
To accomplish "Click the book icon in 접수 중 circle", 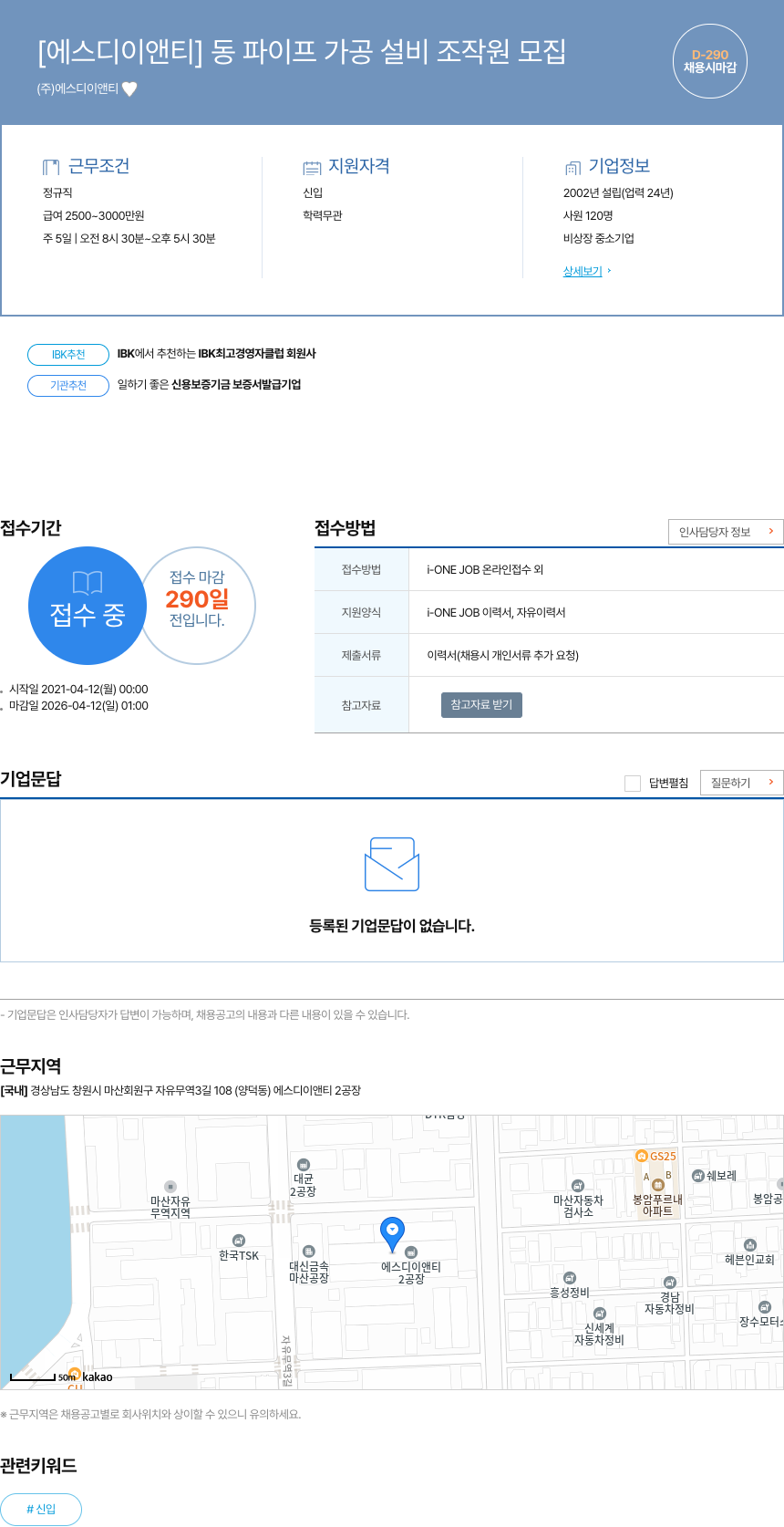I will 88,583.
